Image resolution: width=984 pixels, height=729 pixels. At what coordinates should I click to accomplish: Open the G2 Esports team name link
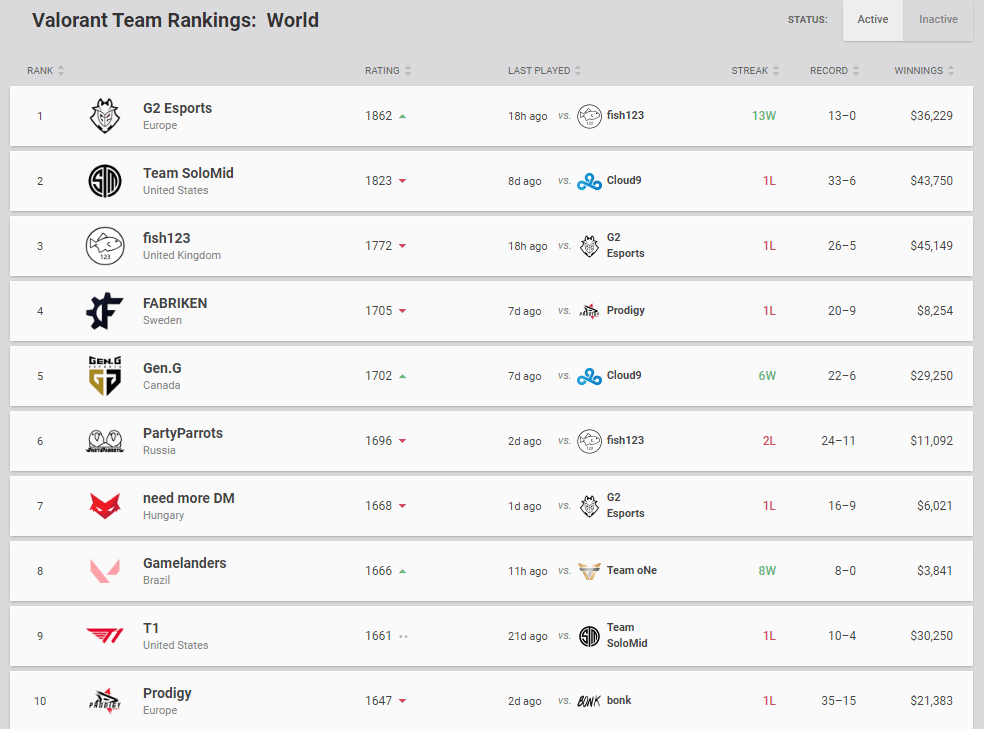point(178,108)
